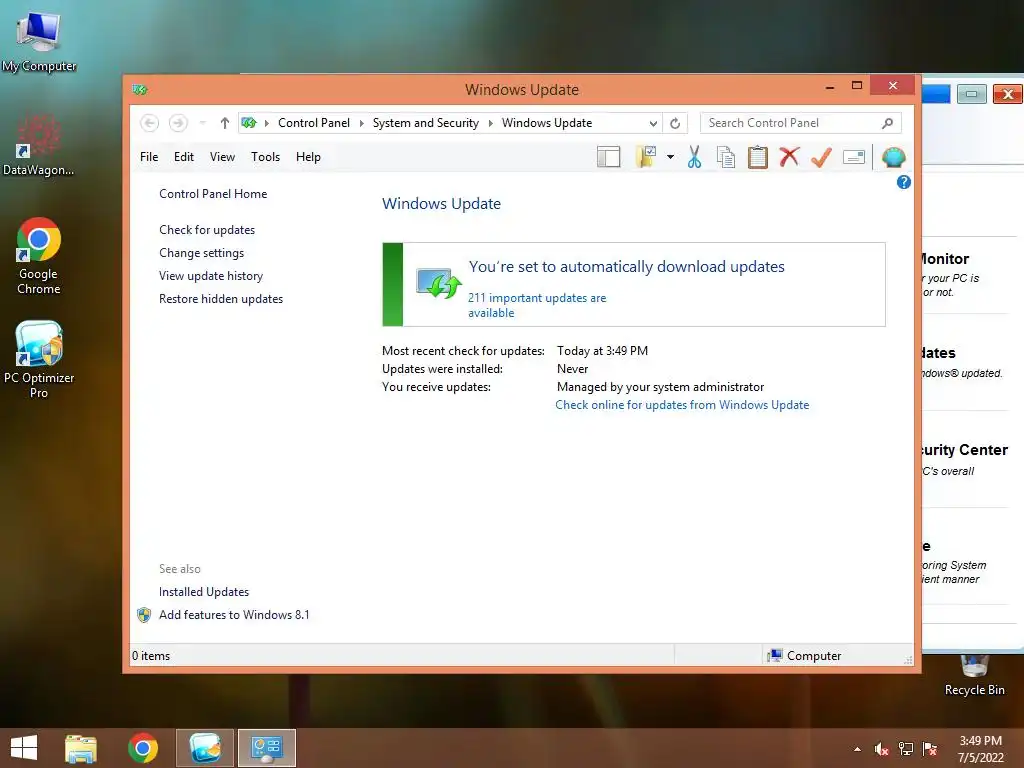Show hidden tray icons arrow
The width and height of the screenshot is (1024, 768).
857,749
